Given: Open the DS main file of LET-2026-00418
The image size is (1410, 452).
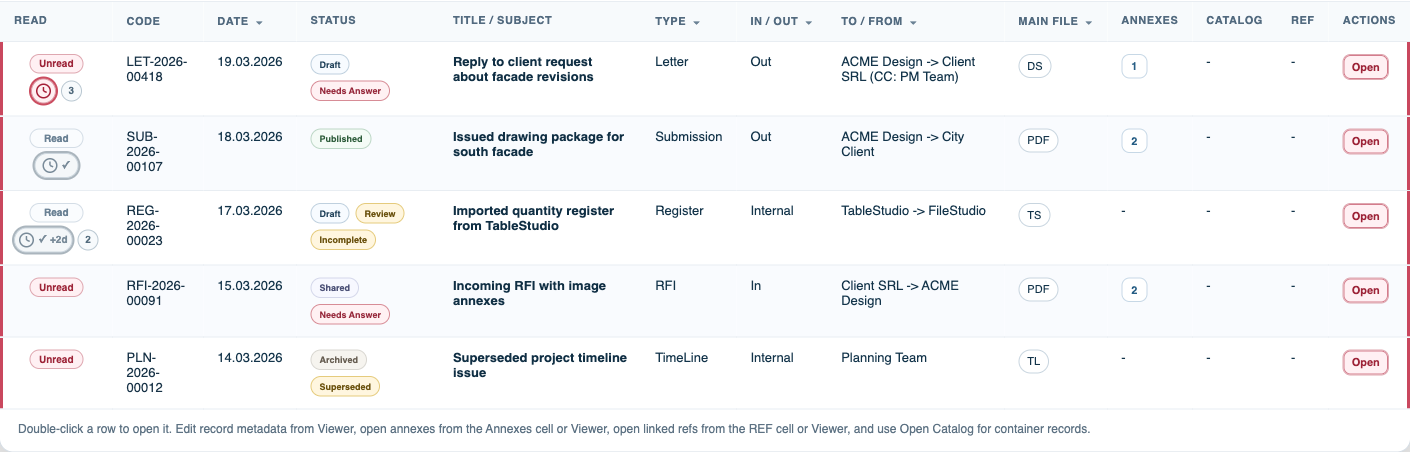Looking at the screenshot, I should point(1035,67).
